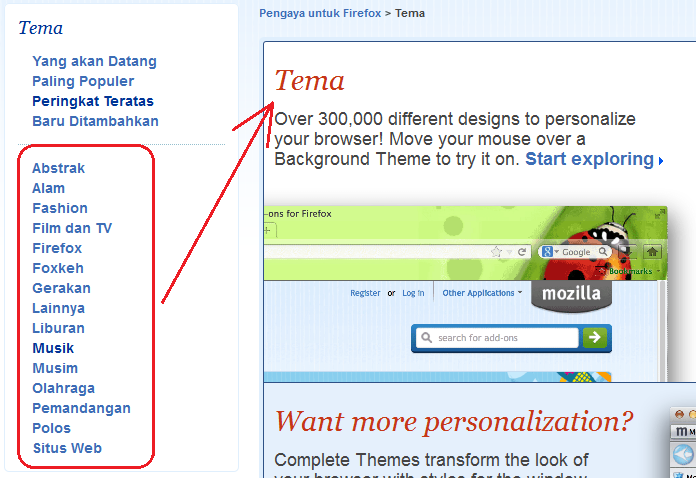Screen dimensions: 696x478
Task: Open the Paling Populer link
Action: tap(83, 81)
